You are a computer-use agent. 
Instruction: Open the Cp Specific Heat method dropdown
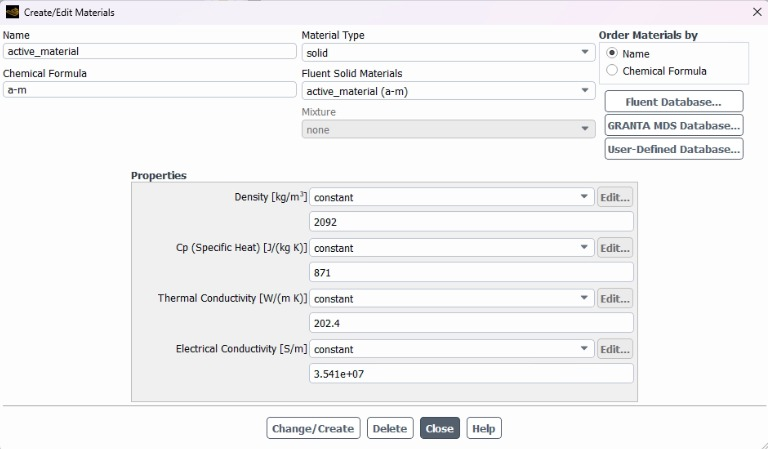coord(452,247)
